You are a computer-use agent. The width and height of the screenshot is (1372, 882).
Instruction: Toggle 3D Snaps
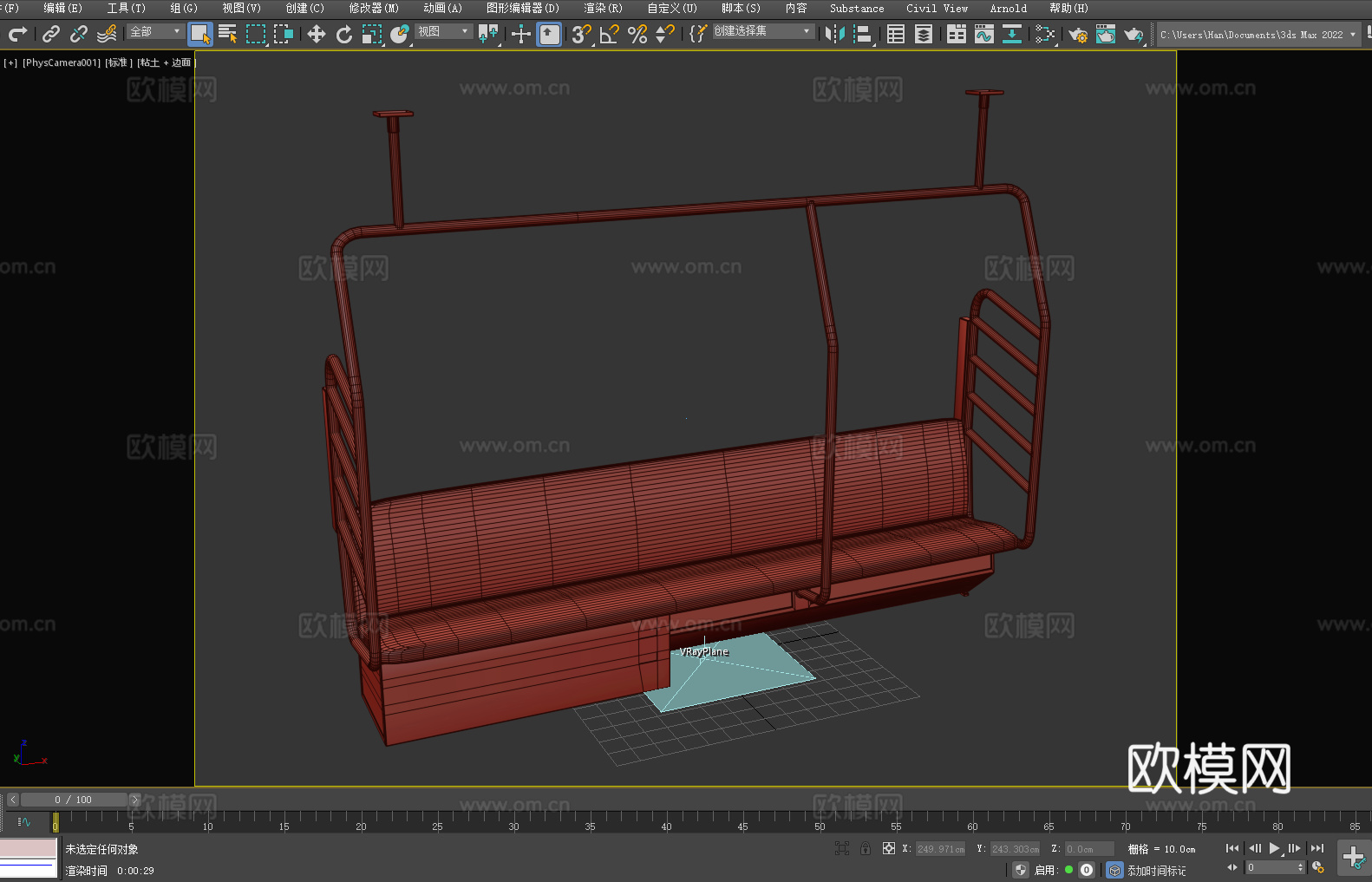click(582, 34)
